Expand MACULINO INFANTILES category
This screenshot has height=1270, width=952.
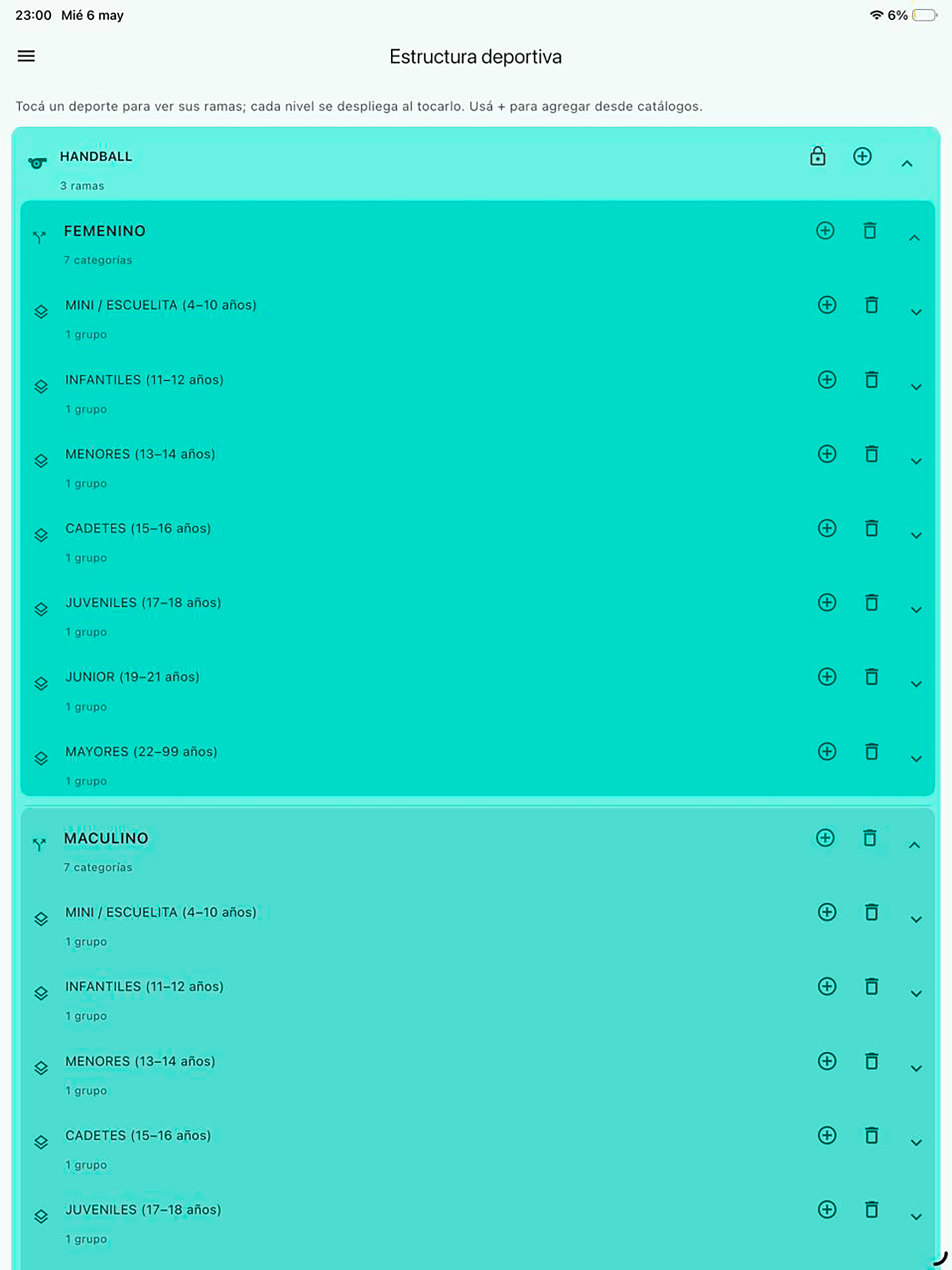(x=916, y=994)
